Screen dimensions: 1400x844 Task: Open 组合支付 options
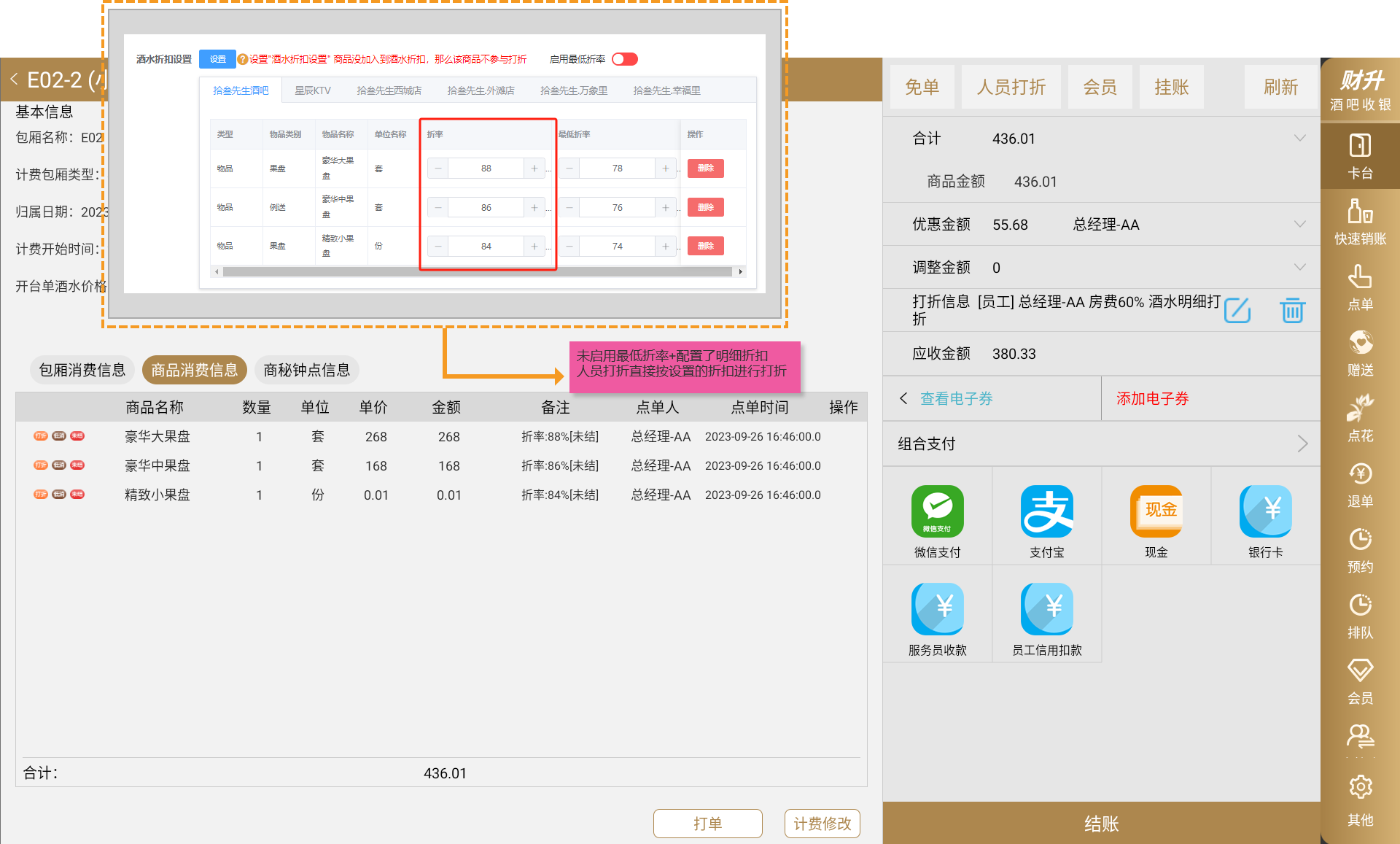click(x=1101, y=444)
